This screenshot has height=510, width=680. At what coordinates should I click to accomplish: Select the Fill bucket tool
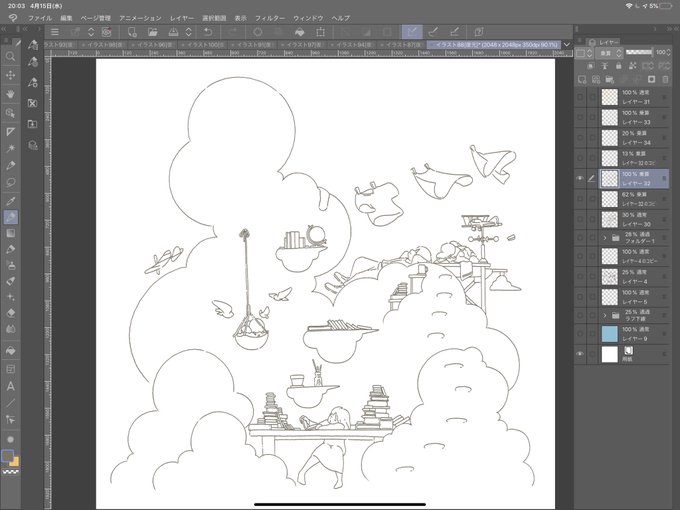pos(10,350)
